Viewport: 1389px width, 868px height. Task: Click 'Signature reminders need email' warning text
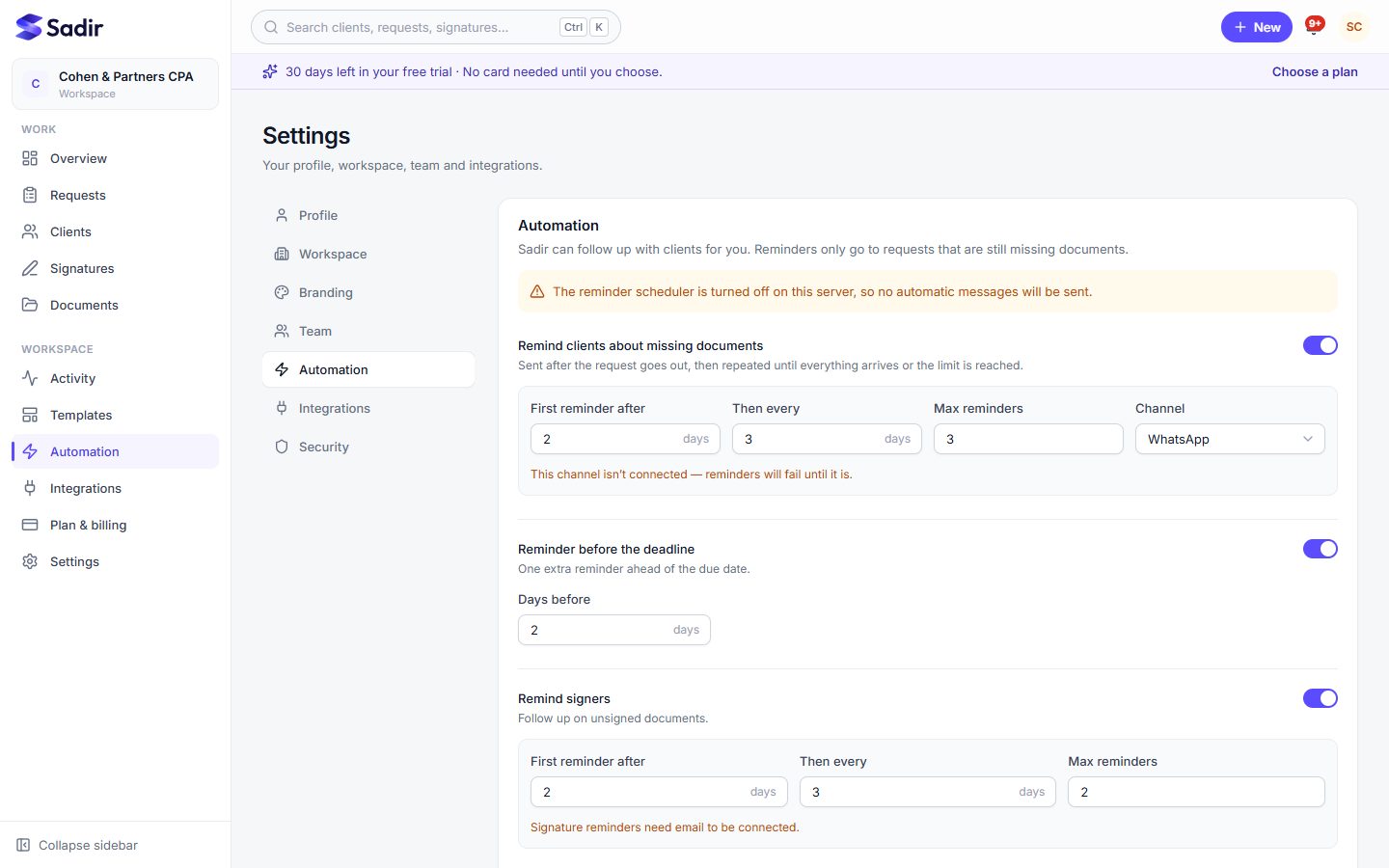tap(665, 827)
